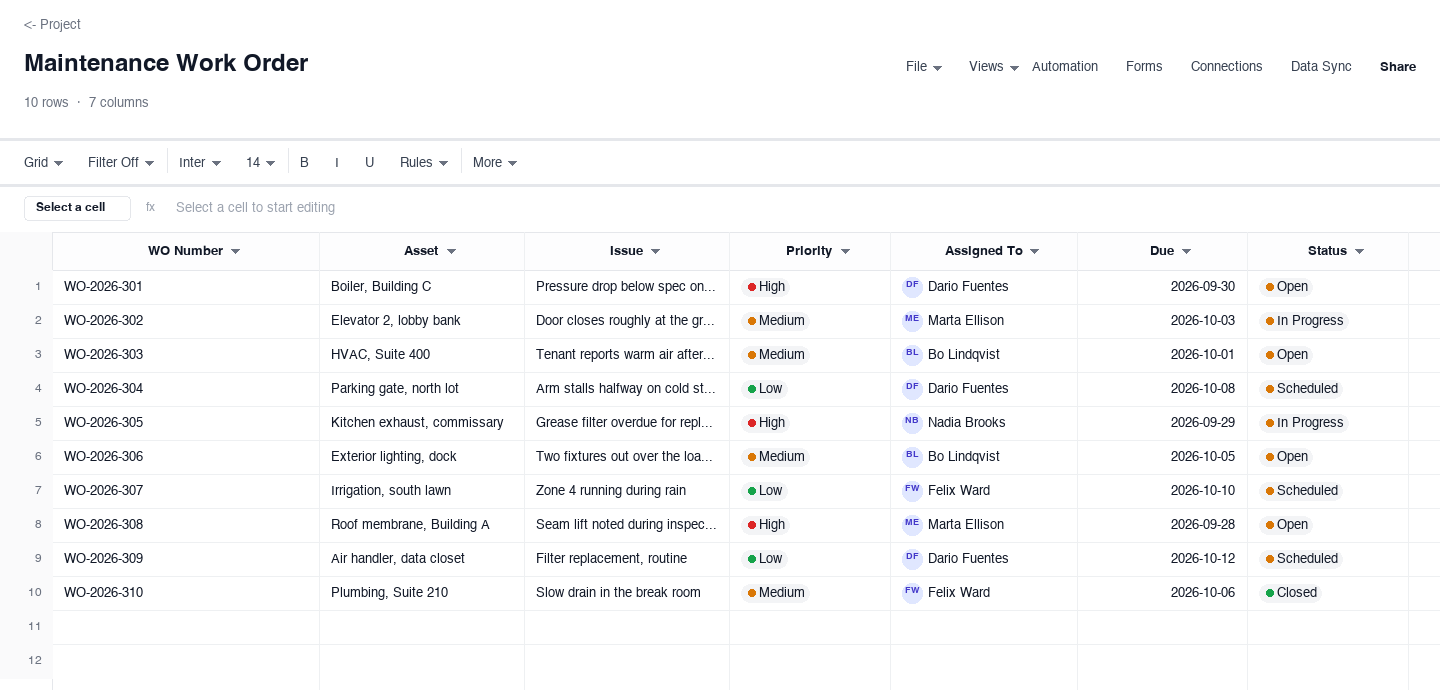
Task: Open Data Sync in the top menu
Action: pyautogui.click(x=1321, y=67)
